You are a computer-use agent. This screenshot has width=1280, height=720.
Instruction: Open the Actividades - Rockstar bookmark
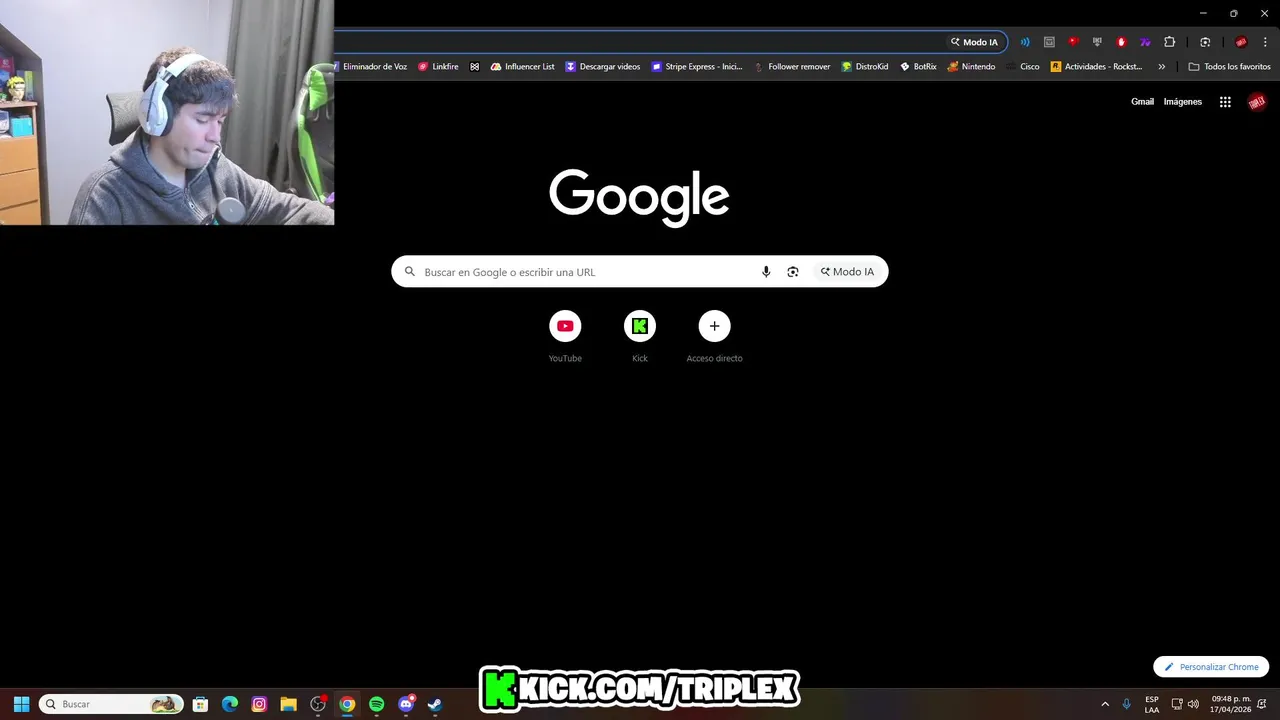(1096, 67)
